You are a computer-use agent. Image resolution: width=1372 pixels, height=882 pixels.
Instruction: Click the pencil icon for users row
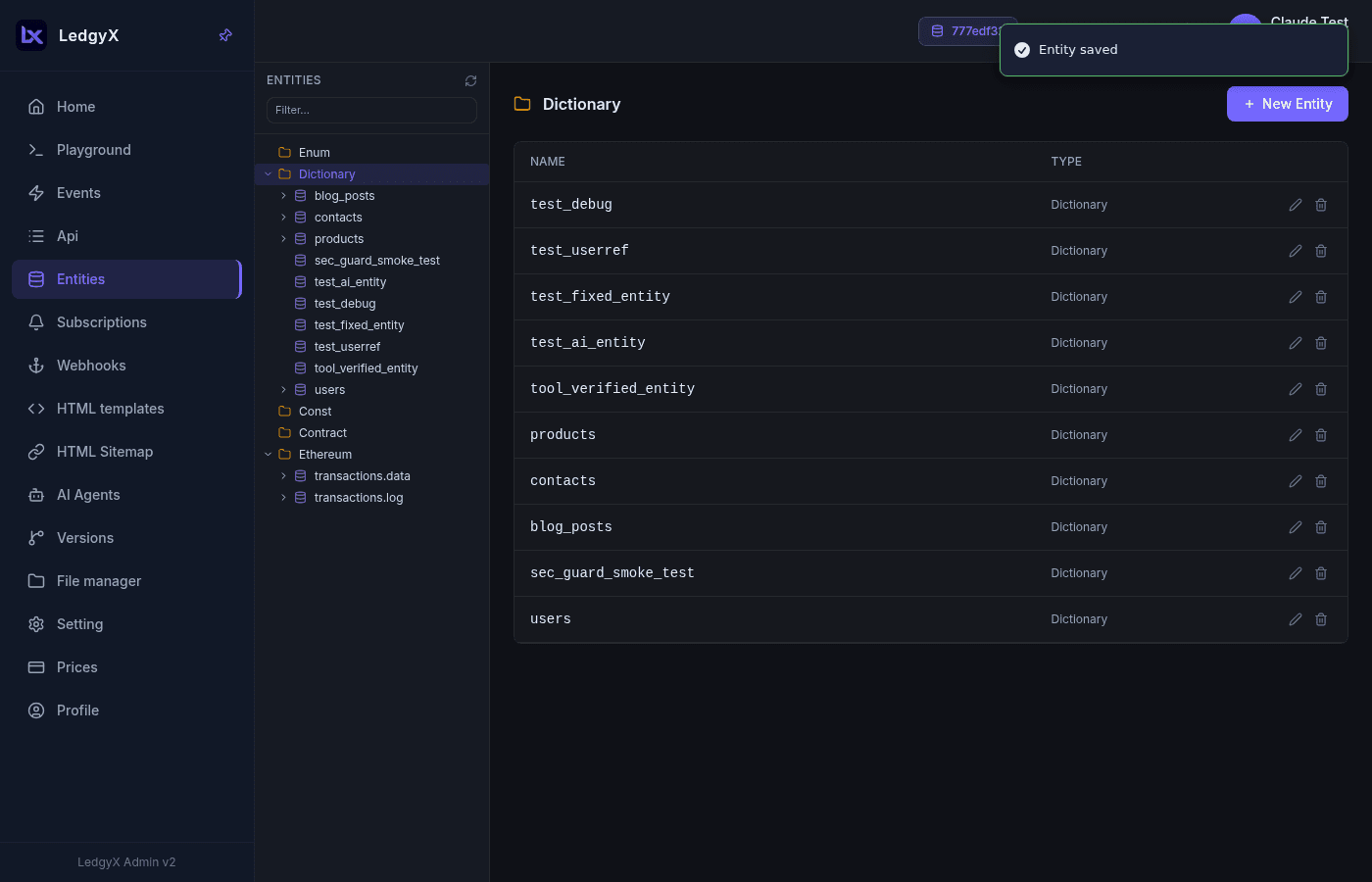1296,619
